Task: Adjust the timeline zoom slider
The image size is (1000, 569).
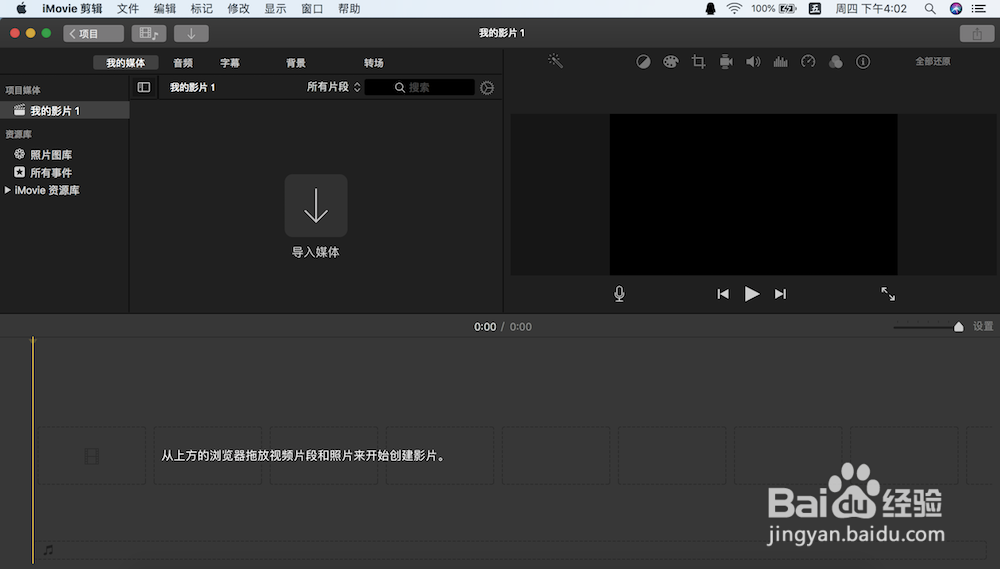Action: (958, 327)
